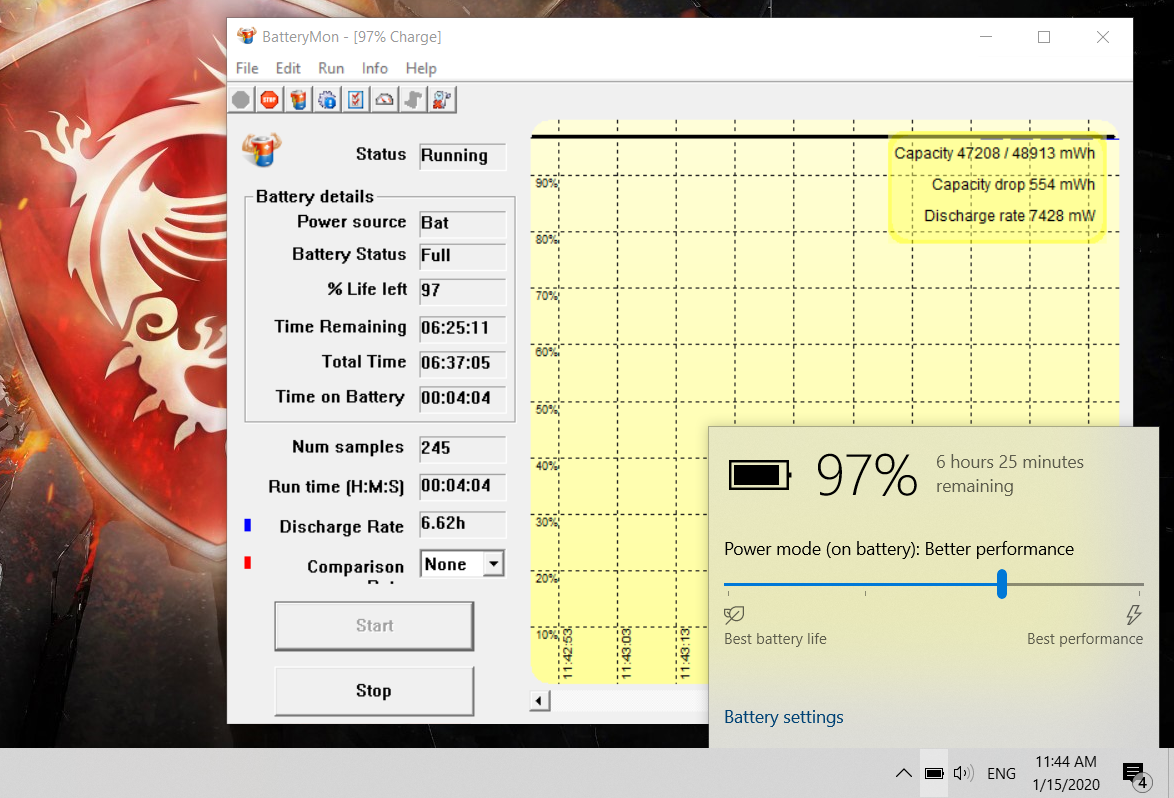Click the Power source field showing Bat

click(x=463, y=223)
